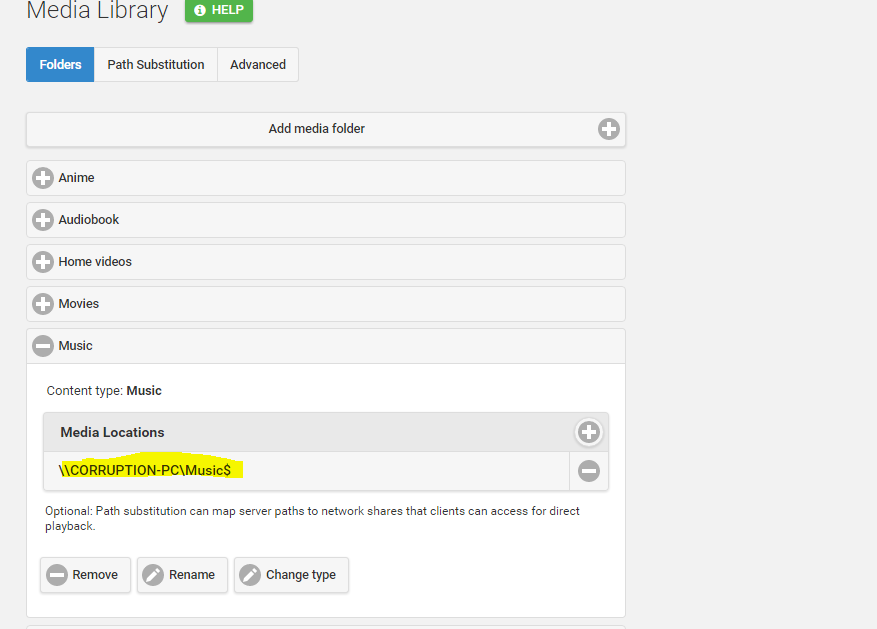Click the minus icon beside Music
Viewport: 877px width, 629px height.
43,346
